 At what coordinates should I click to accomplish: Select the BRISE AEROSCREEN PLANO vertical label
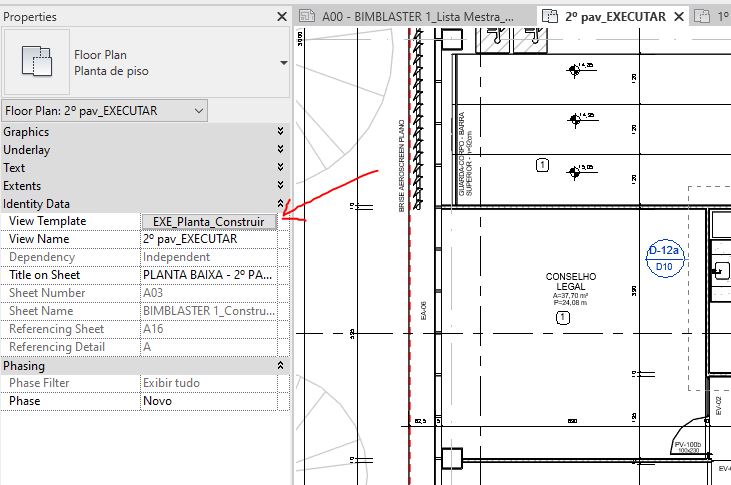pyautogui.click(x=401, y=166)
